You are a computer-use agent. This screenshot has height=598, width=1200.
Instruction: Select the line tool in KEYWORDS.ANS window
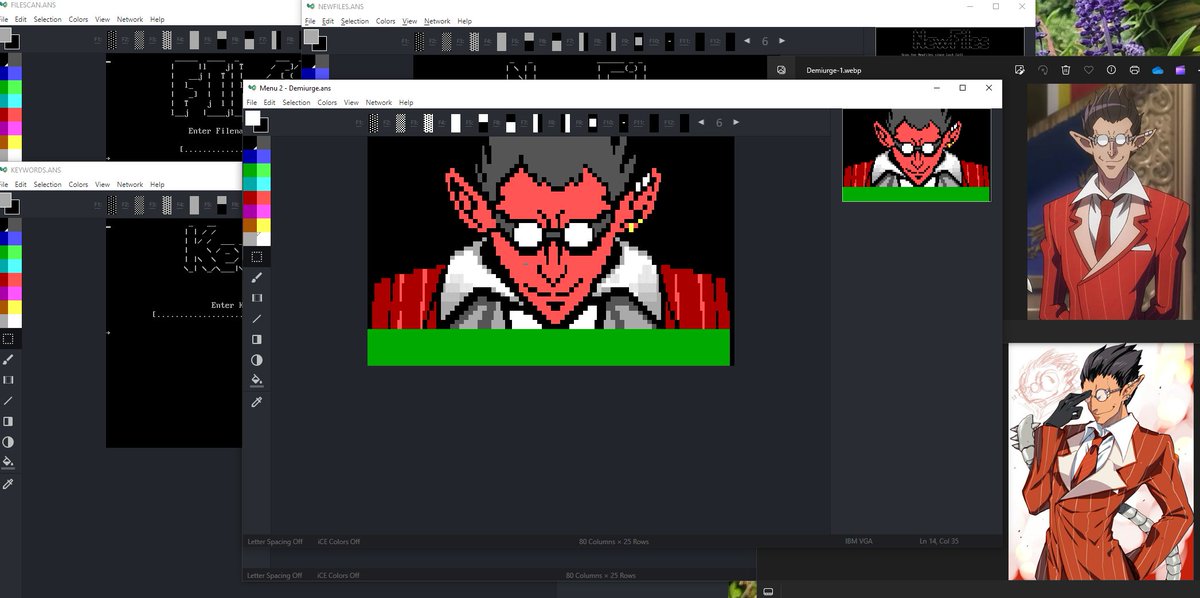(8, 401)
